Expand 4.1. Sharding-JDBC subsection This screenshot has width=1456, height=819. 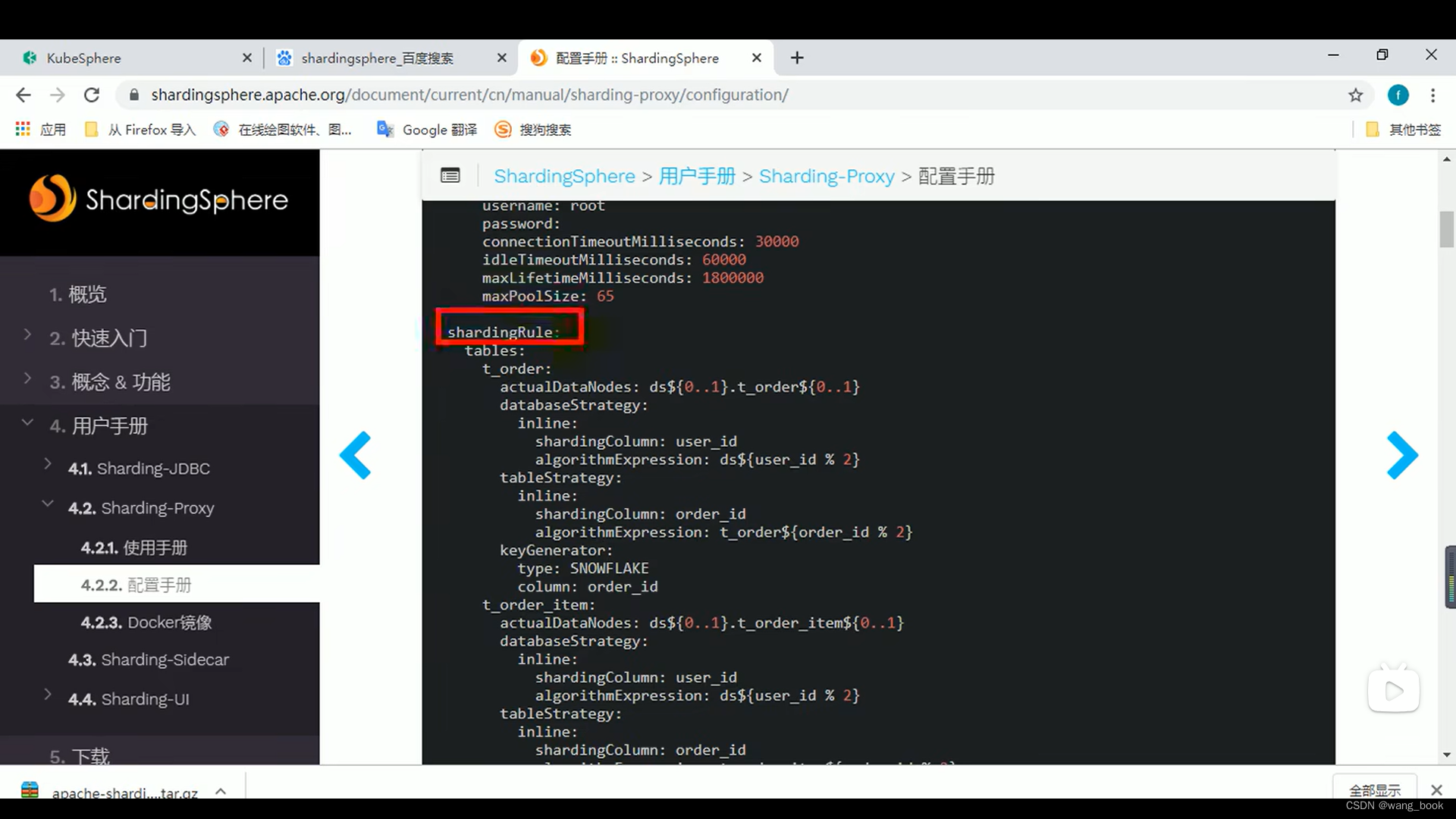48,464
